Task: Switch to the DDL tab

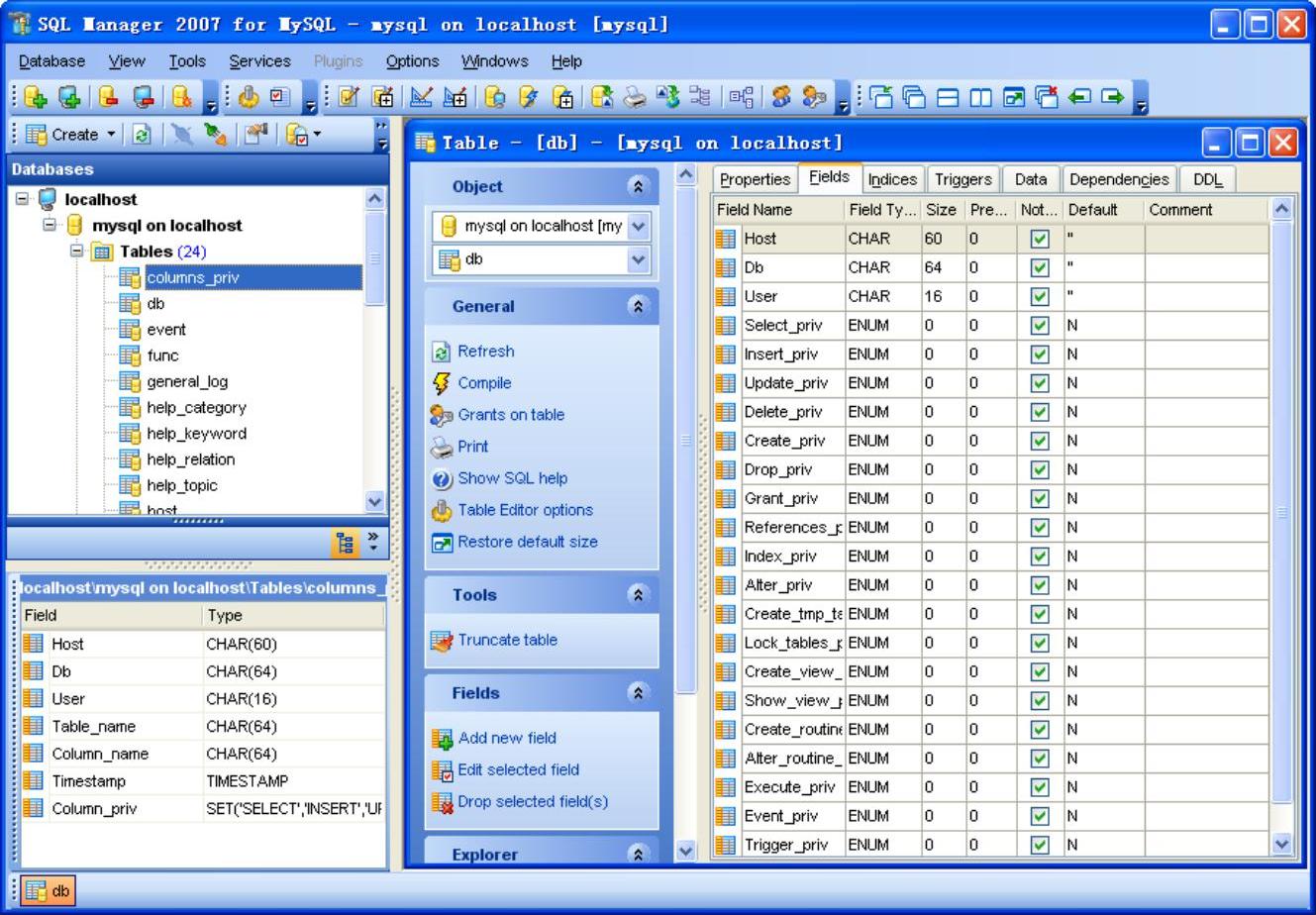Action: (1207, 179)
